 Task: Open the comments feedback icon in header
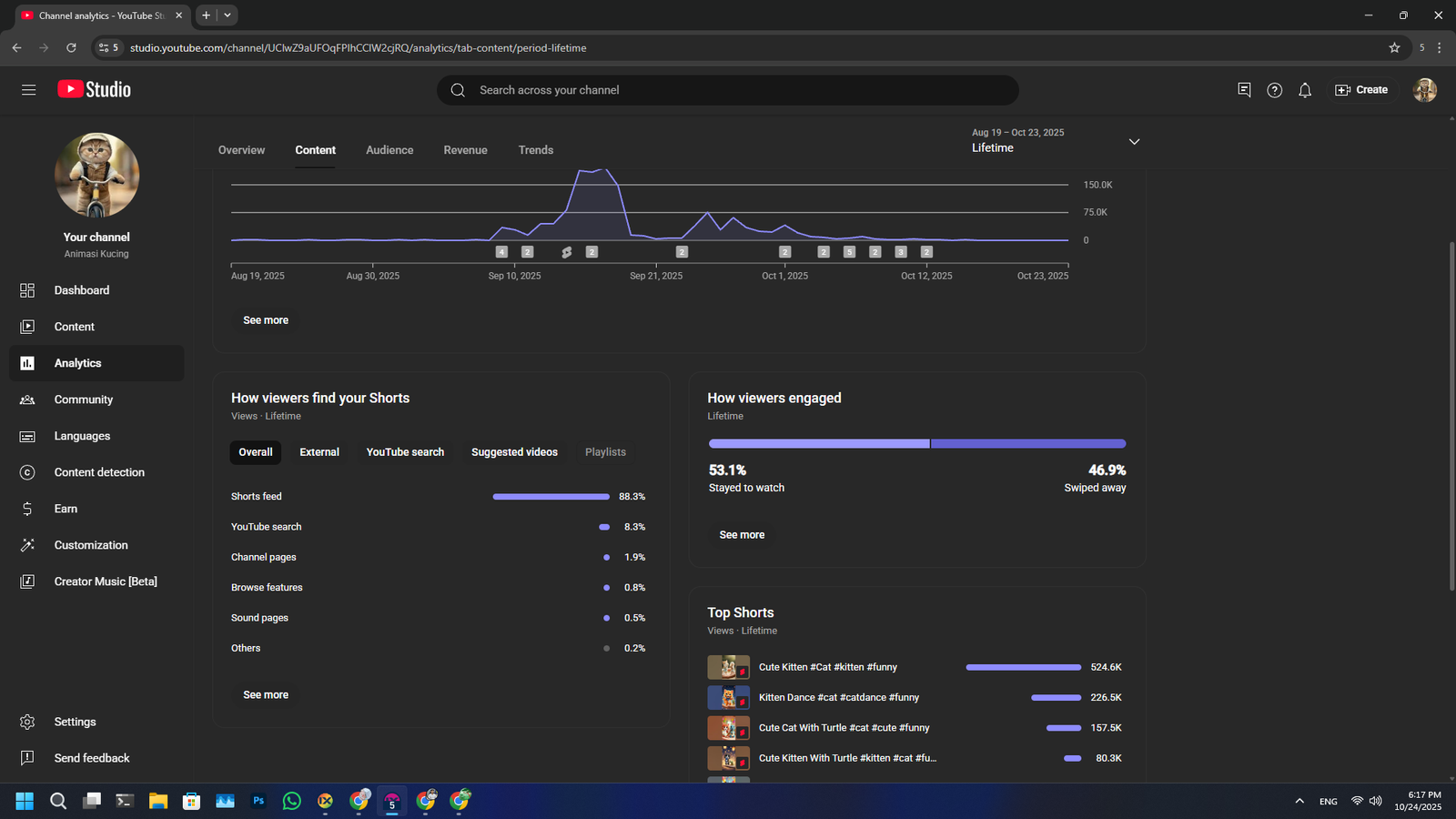[x=1244, y=89]
